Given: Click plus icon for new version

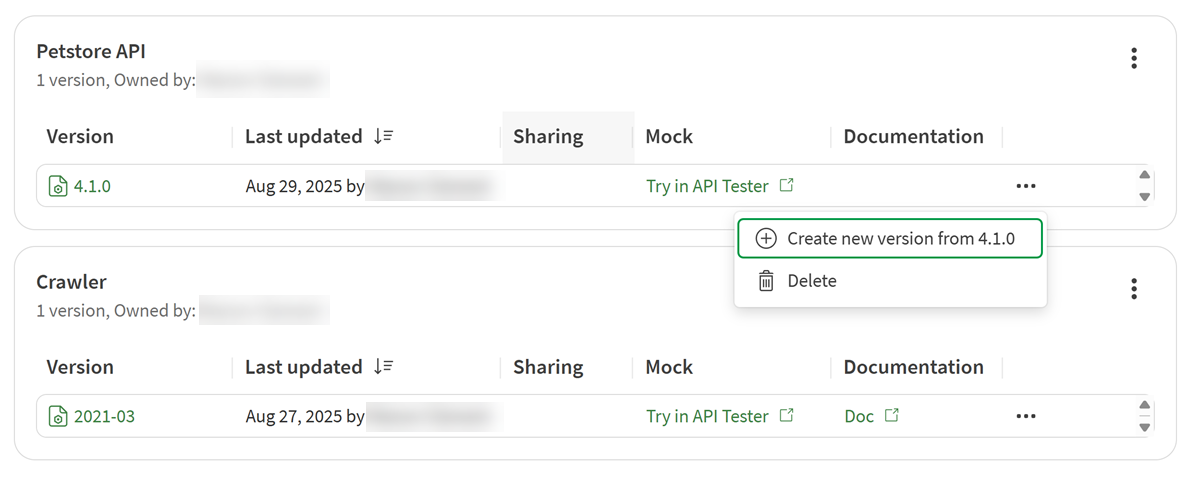Looking at the screenshot, I should 766,239.
